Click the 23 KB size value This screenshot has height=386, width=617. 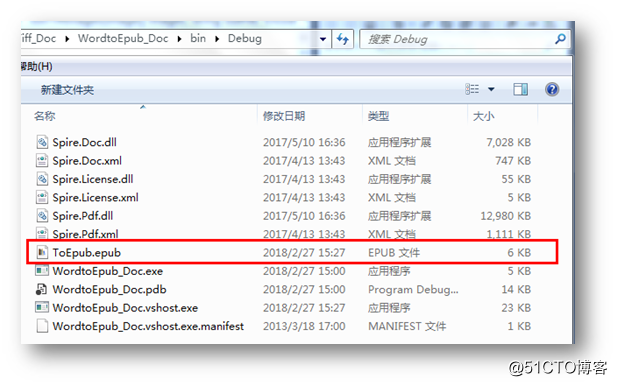516,308
